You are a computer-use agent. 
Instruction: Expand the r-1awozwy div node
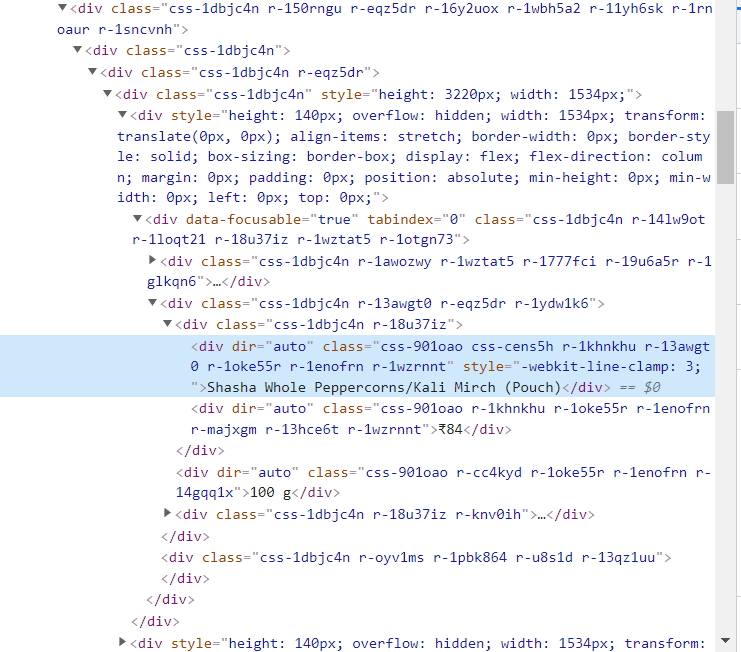(152, 260)
